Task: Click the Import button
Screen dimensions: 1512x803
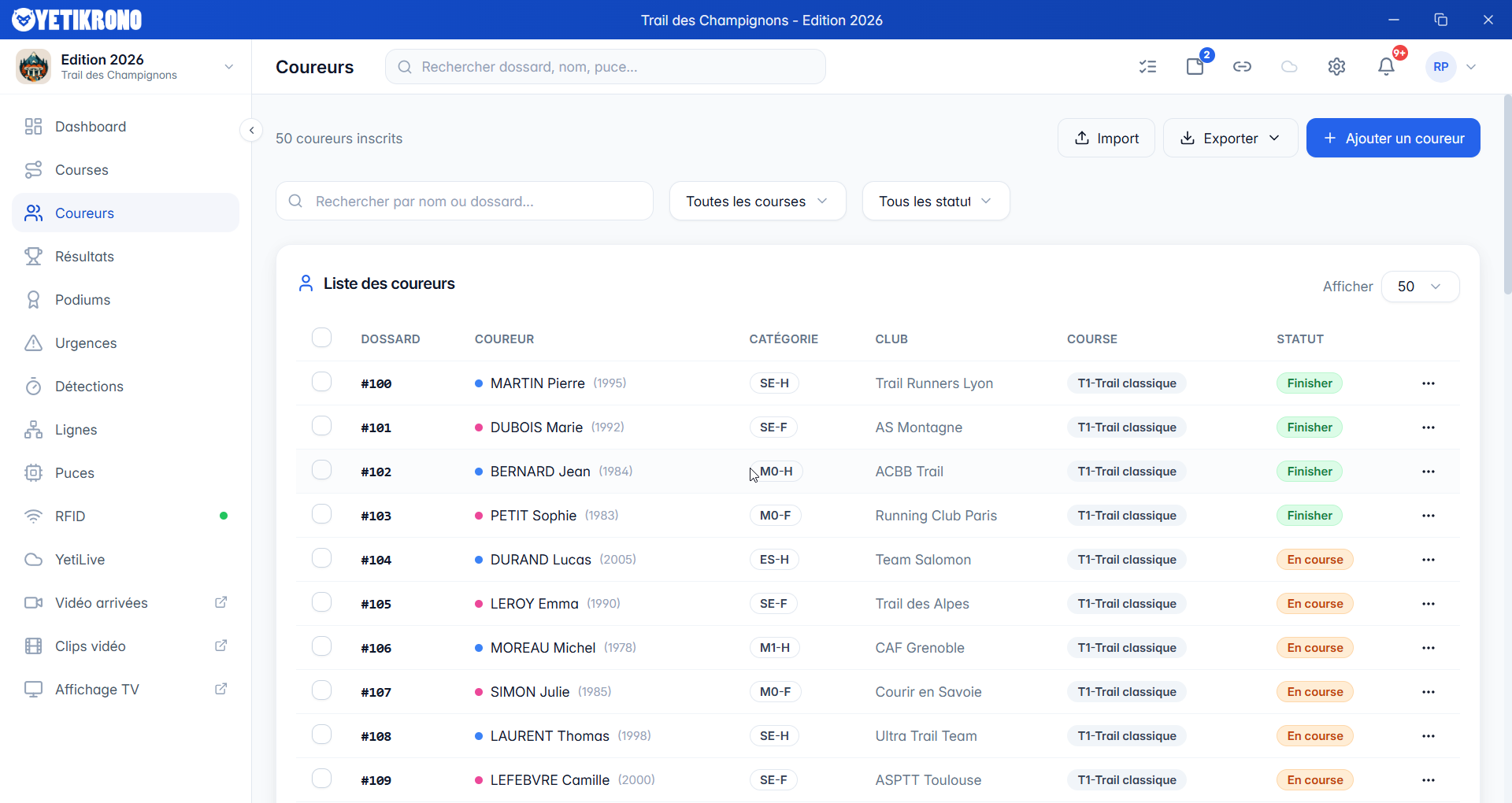Action: pyautogui.click(x=1106, y=139)
